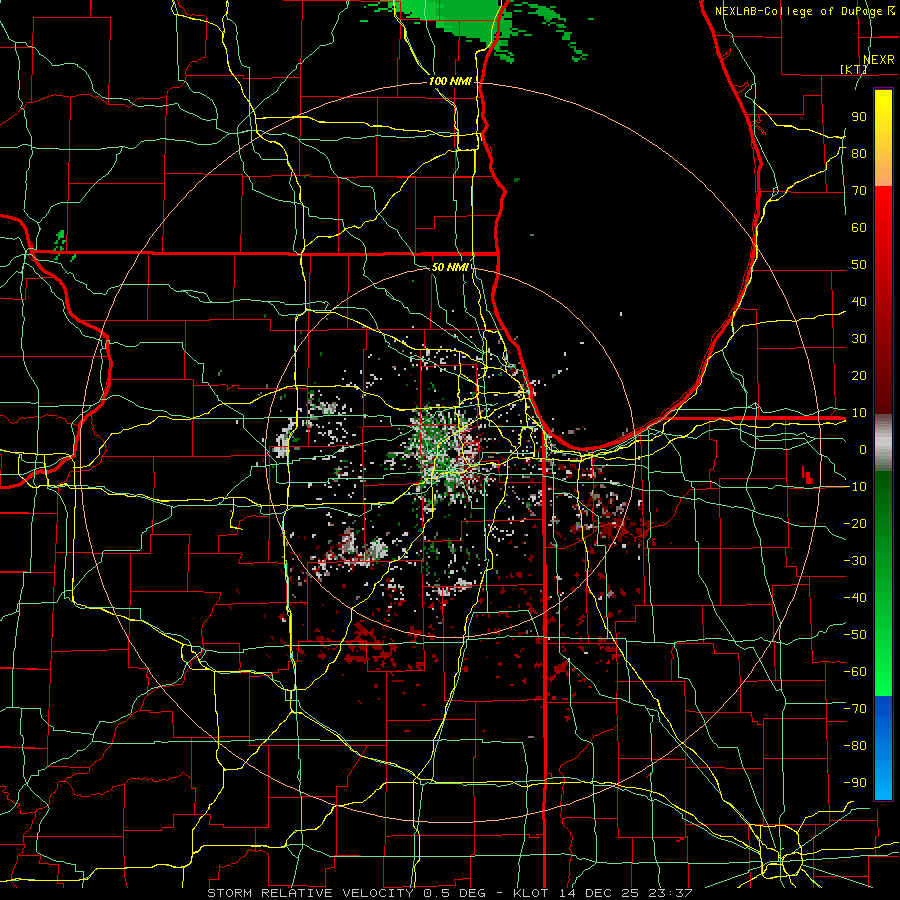Image resolution: width=900 pixels, height=900 pixels.
Task: Select the 50 NMI range ring label
Action: [450, 267]
